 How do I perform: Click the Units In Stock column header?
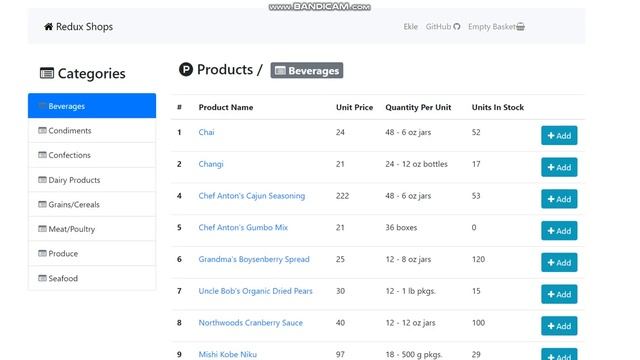[498, 107]
